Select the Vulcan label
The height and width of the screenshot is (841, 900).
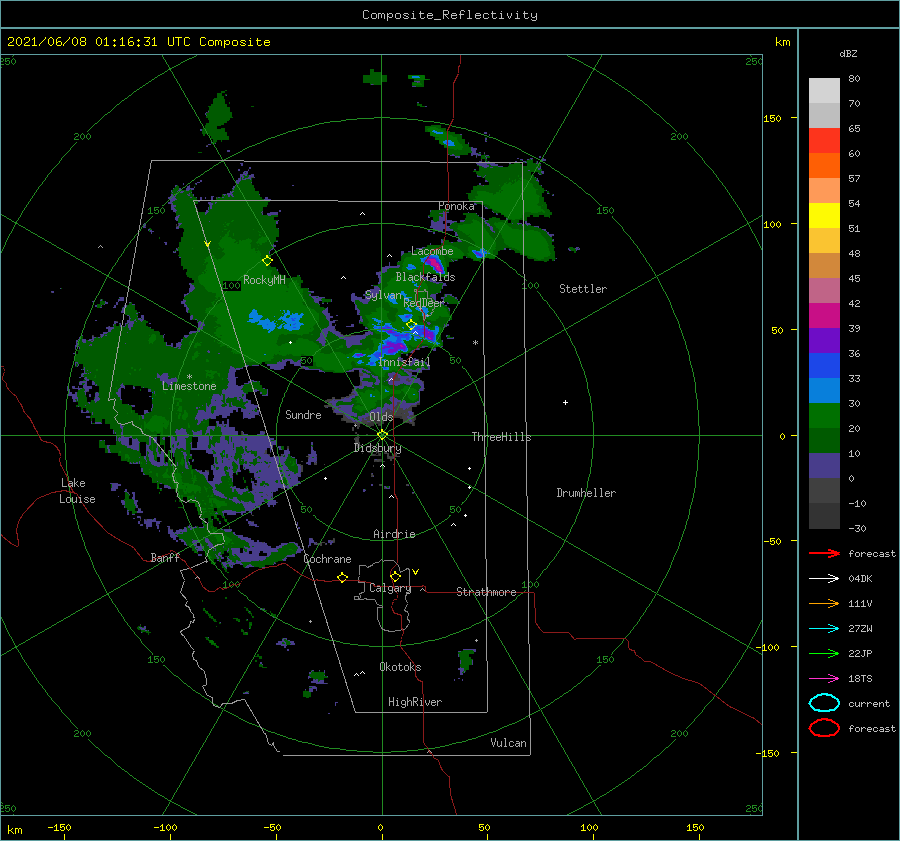(x=508, y=743)
